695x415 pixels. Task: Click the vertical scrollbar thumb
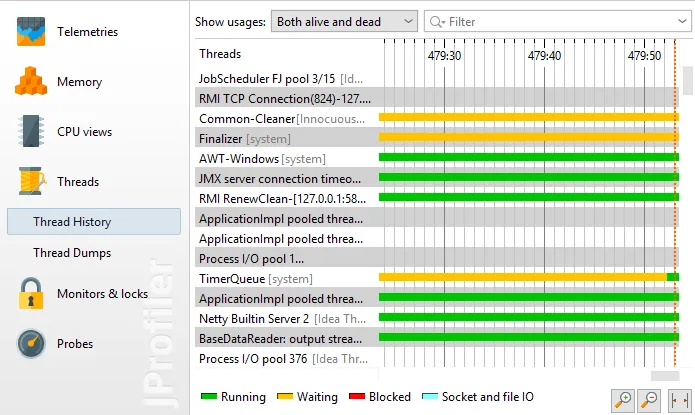[x=687, y=80]
